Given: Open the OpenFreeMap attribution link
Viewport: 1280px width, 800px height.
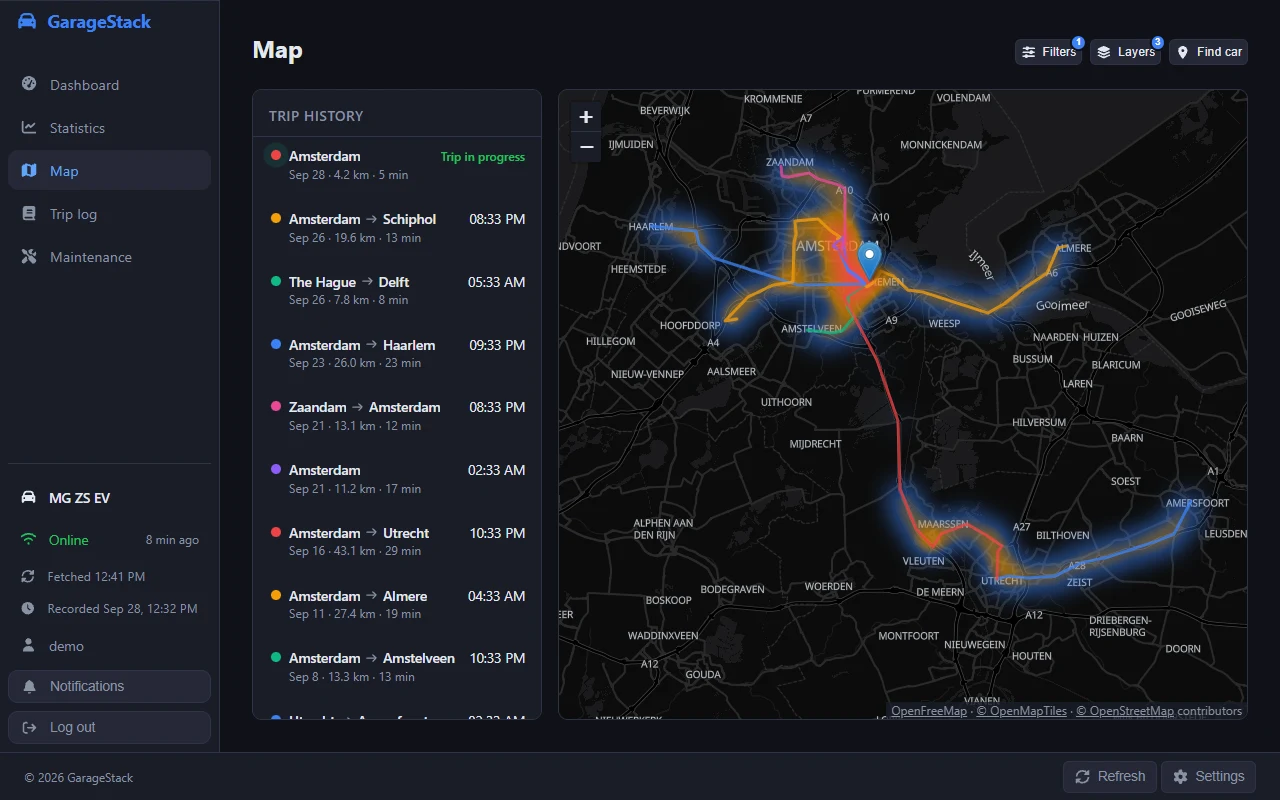Looking at the screenshot, I should [x=929, y=711].
